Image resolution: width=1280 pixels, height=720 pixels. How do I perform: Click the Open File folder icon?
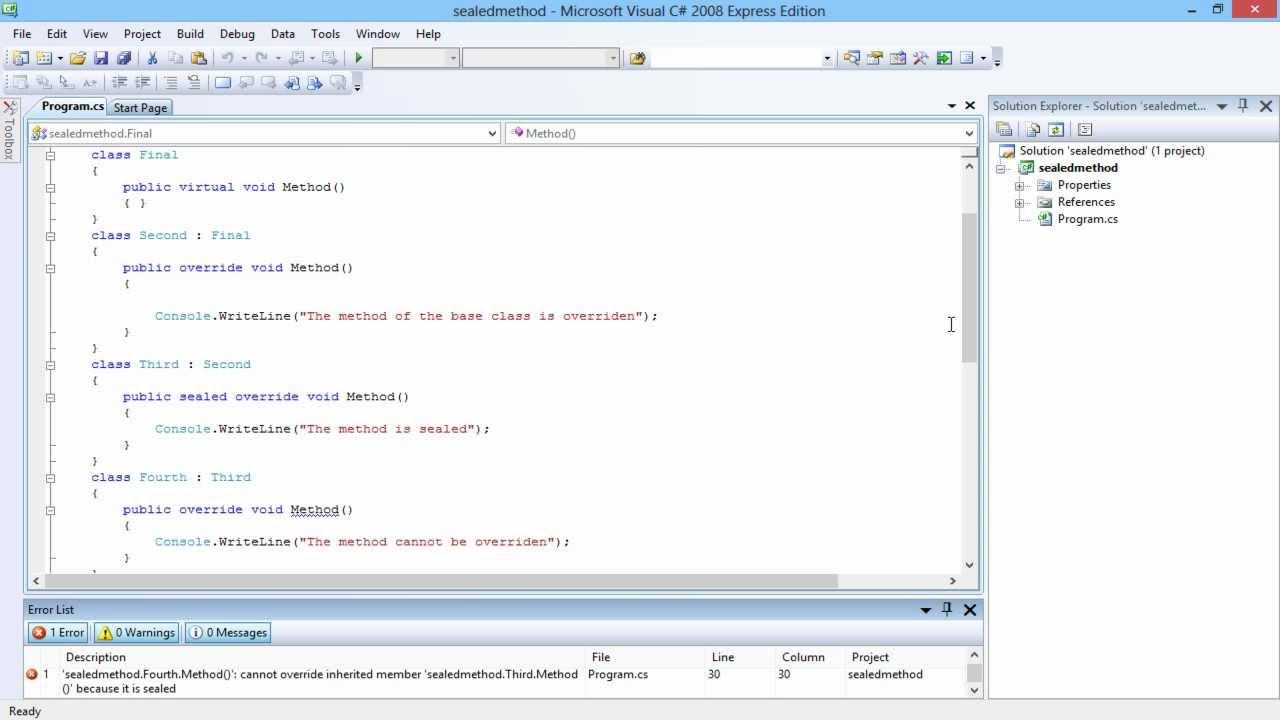[78, 58]
